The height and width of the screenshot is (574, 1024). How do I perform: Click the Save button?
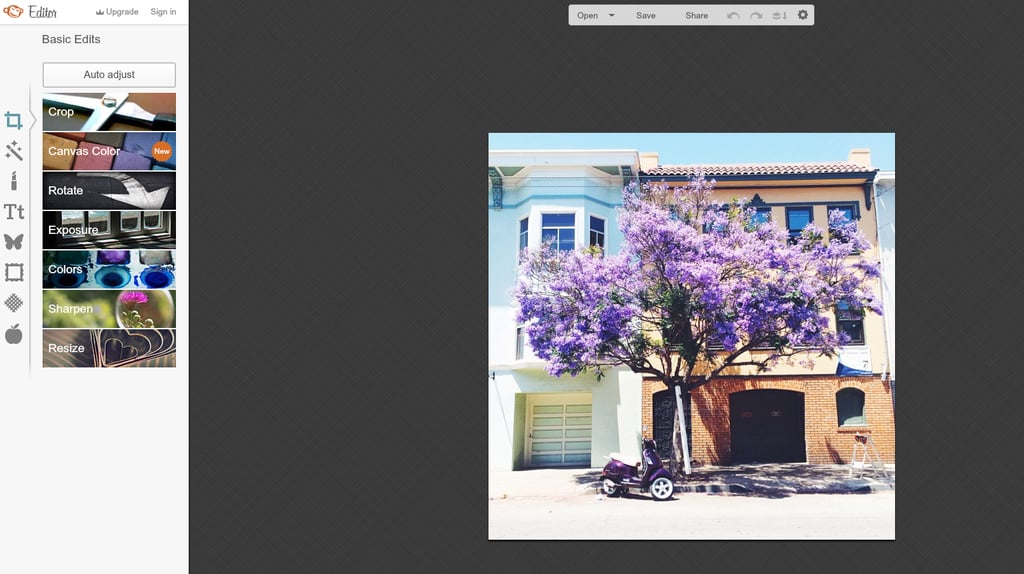point(646,16)
